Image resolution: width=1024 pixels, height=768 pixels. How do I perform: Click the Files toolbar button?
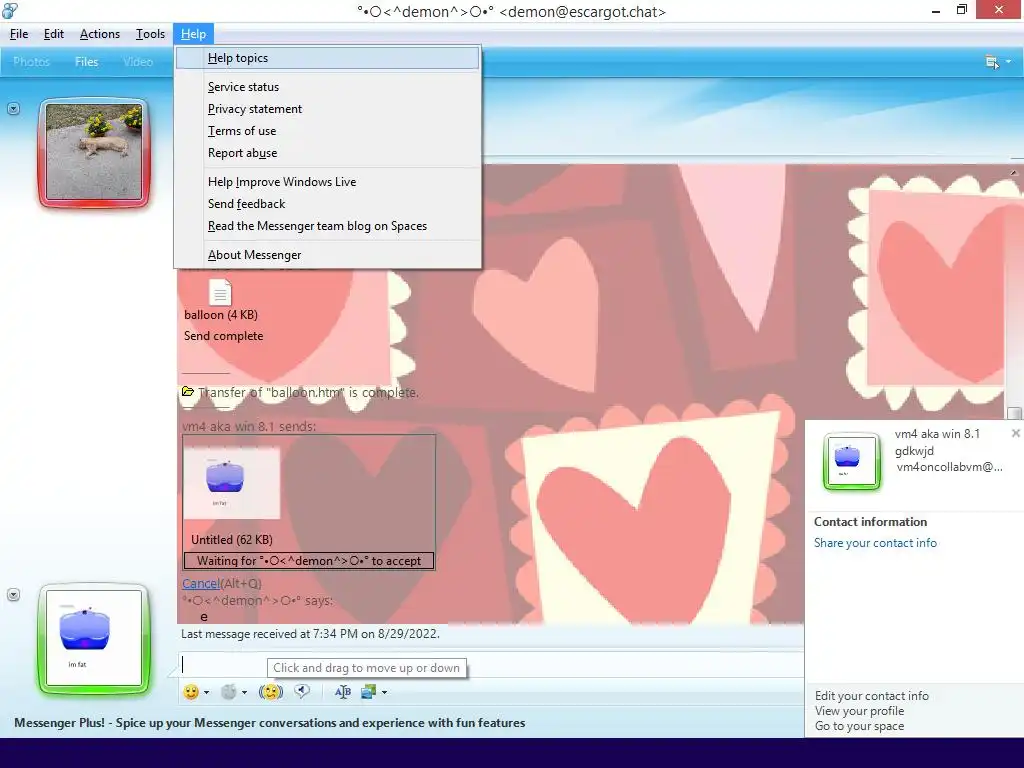[x=86, y=62]
